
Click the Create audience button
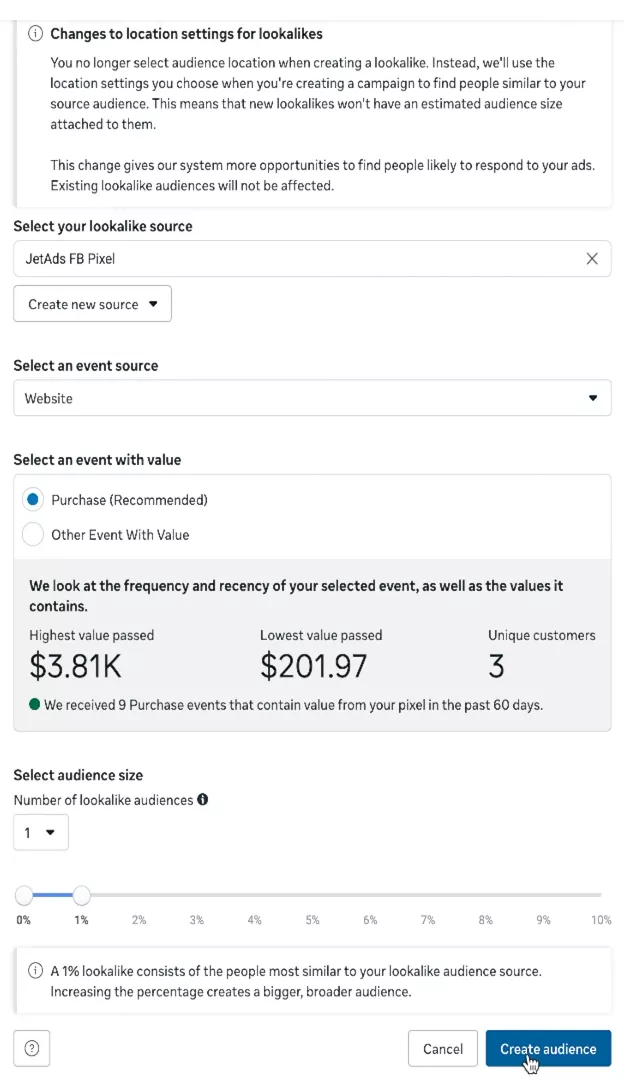[548, 1048]
